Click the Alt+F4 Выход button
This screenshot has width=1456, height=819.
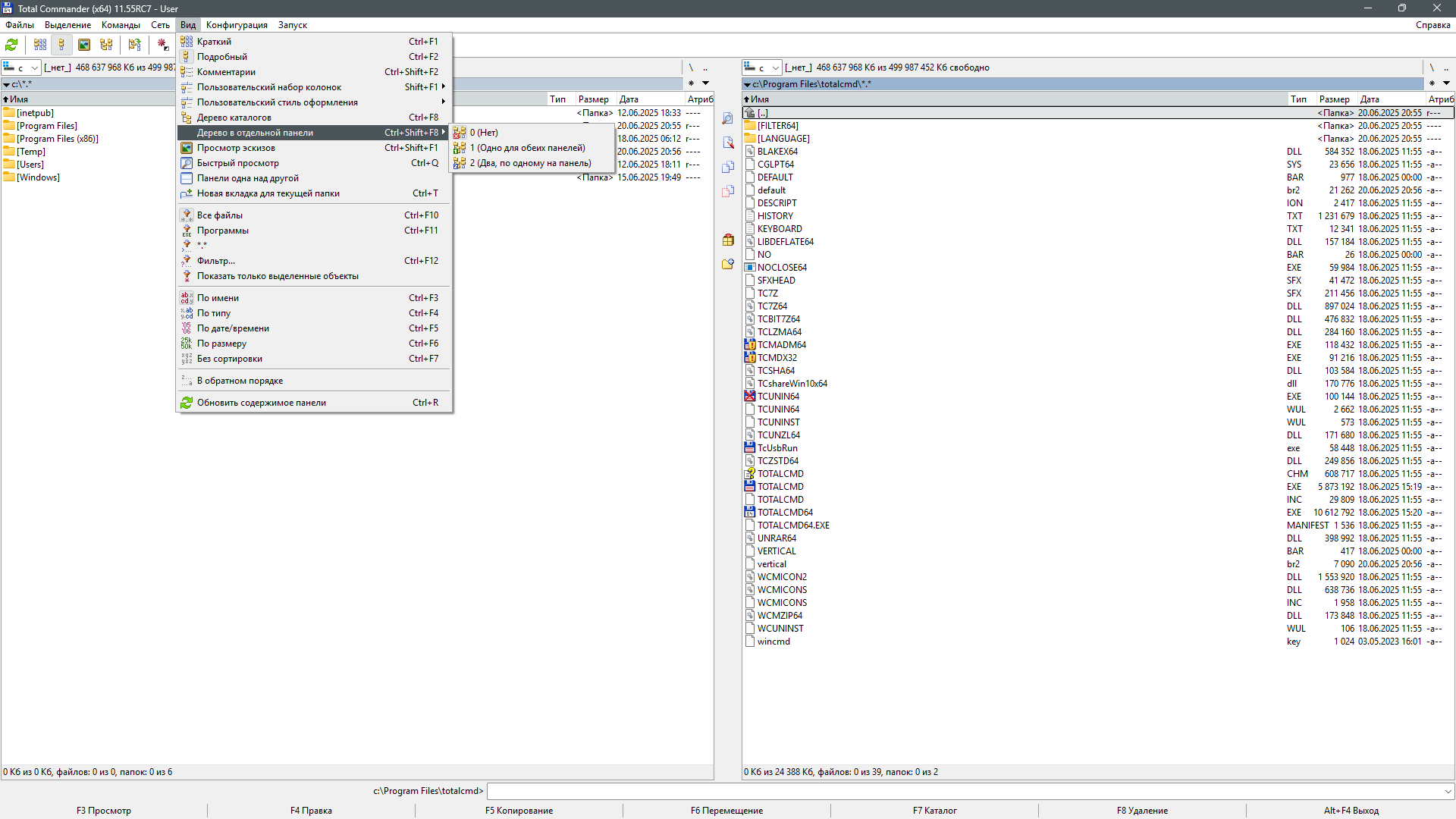(x=1351, y=811)
